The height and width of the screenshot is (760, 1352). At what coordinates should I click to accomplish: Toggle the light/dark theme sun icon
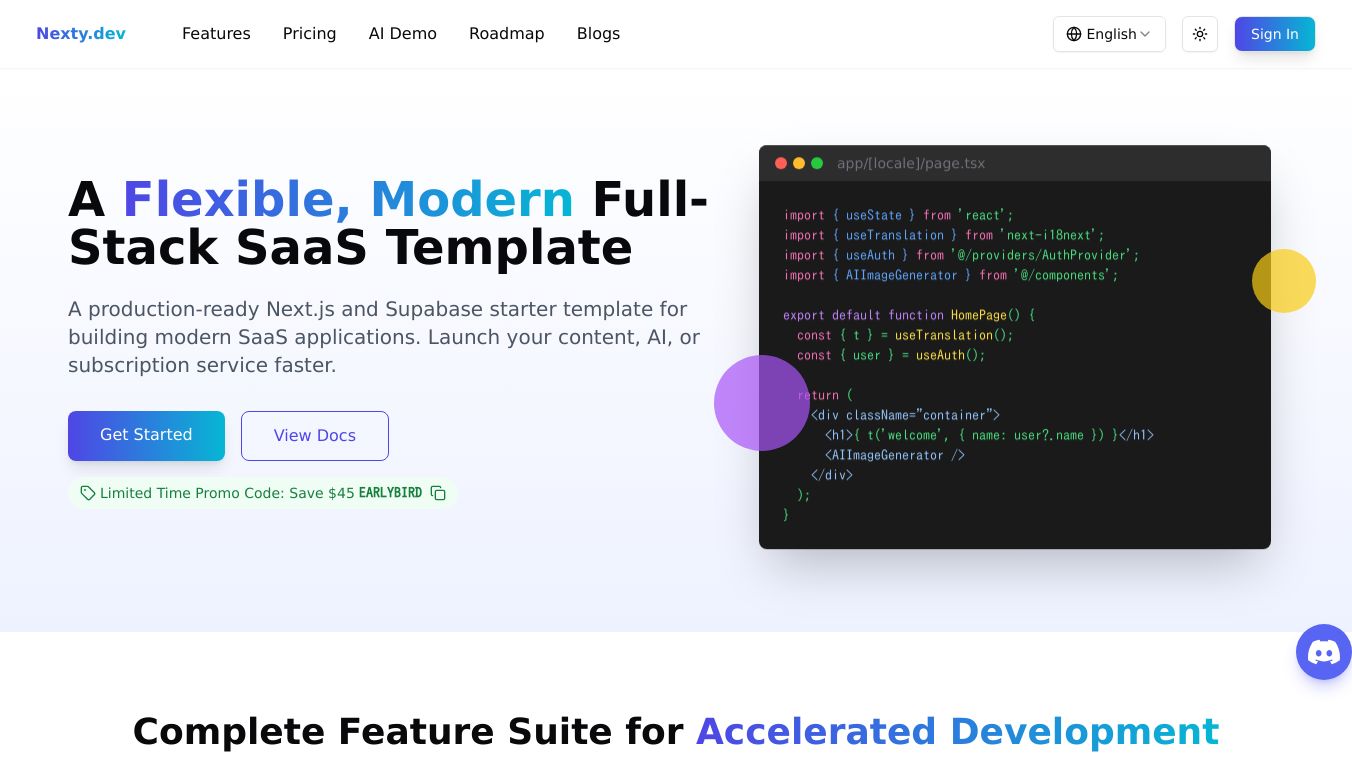[1200, 34]
